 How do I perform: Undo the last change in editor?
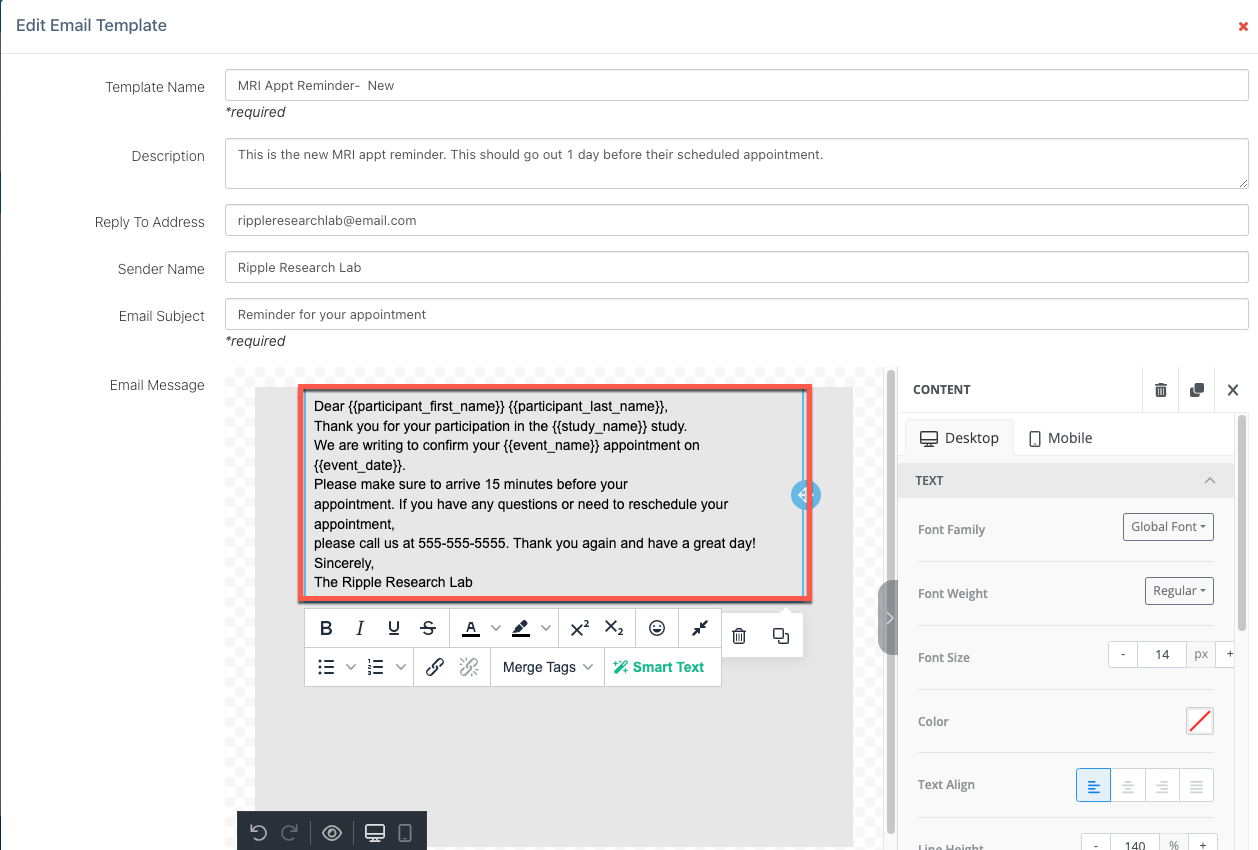point(259,833)
